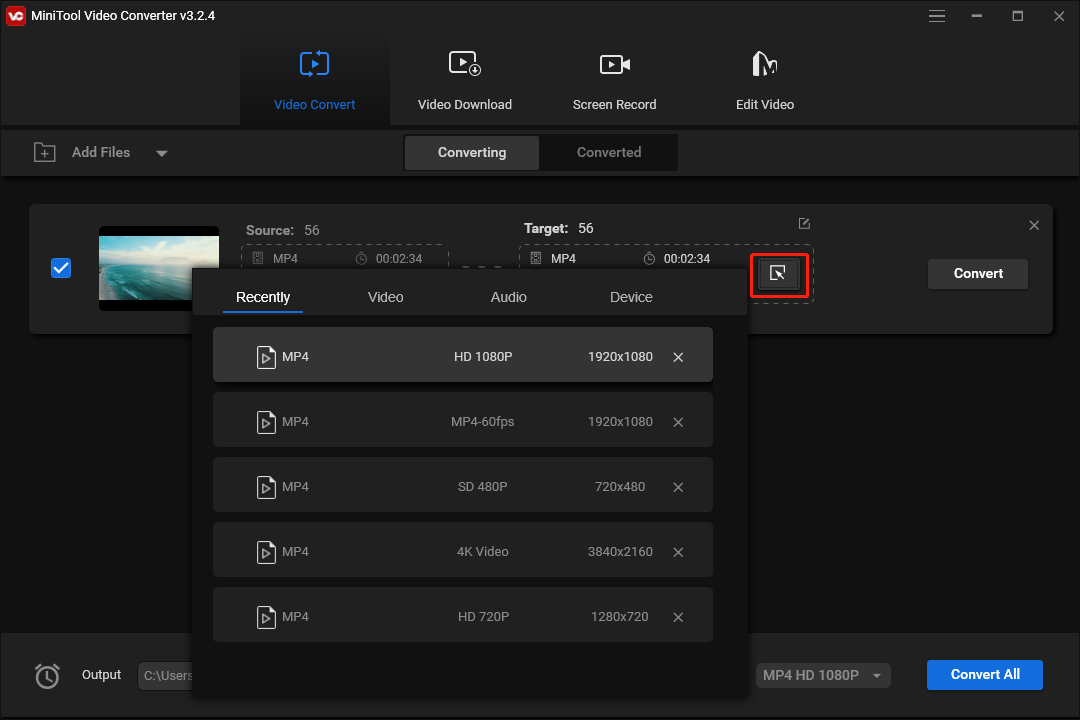Click the edit target name icon
This screenshot has width=1080, height=720.
pyautogui.click(x=804, y=223)
